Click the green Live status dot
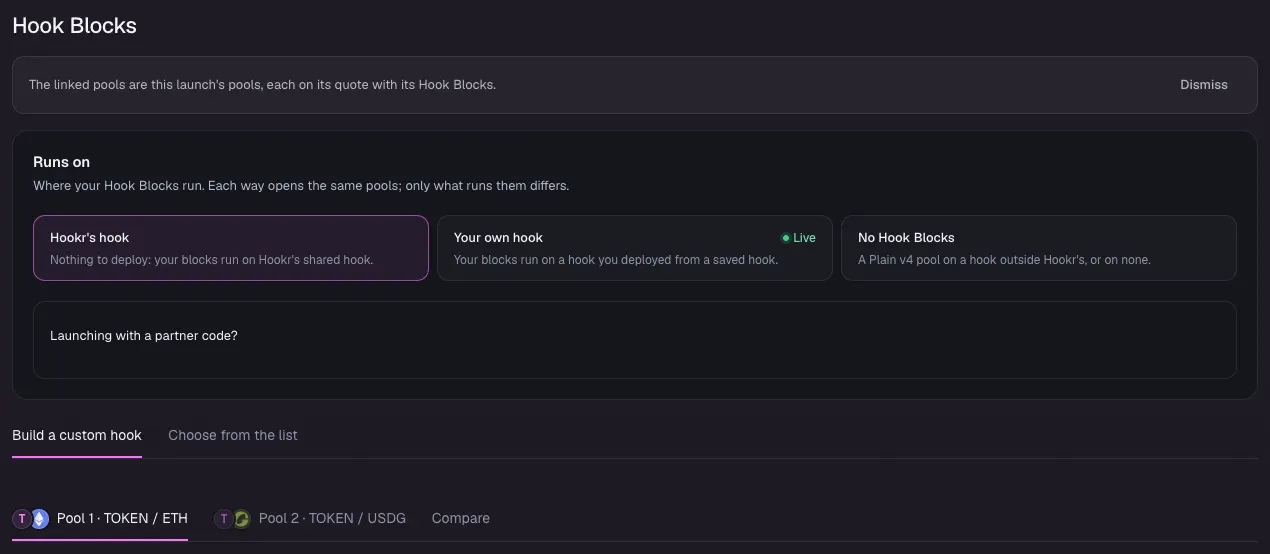 click(786, 238)
